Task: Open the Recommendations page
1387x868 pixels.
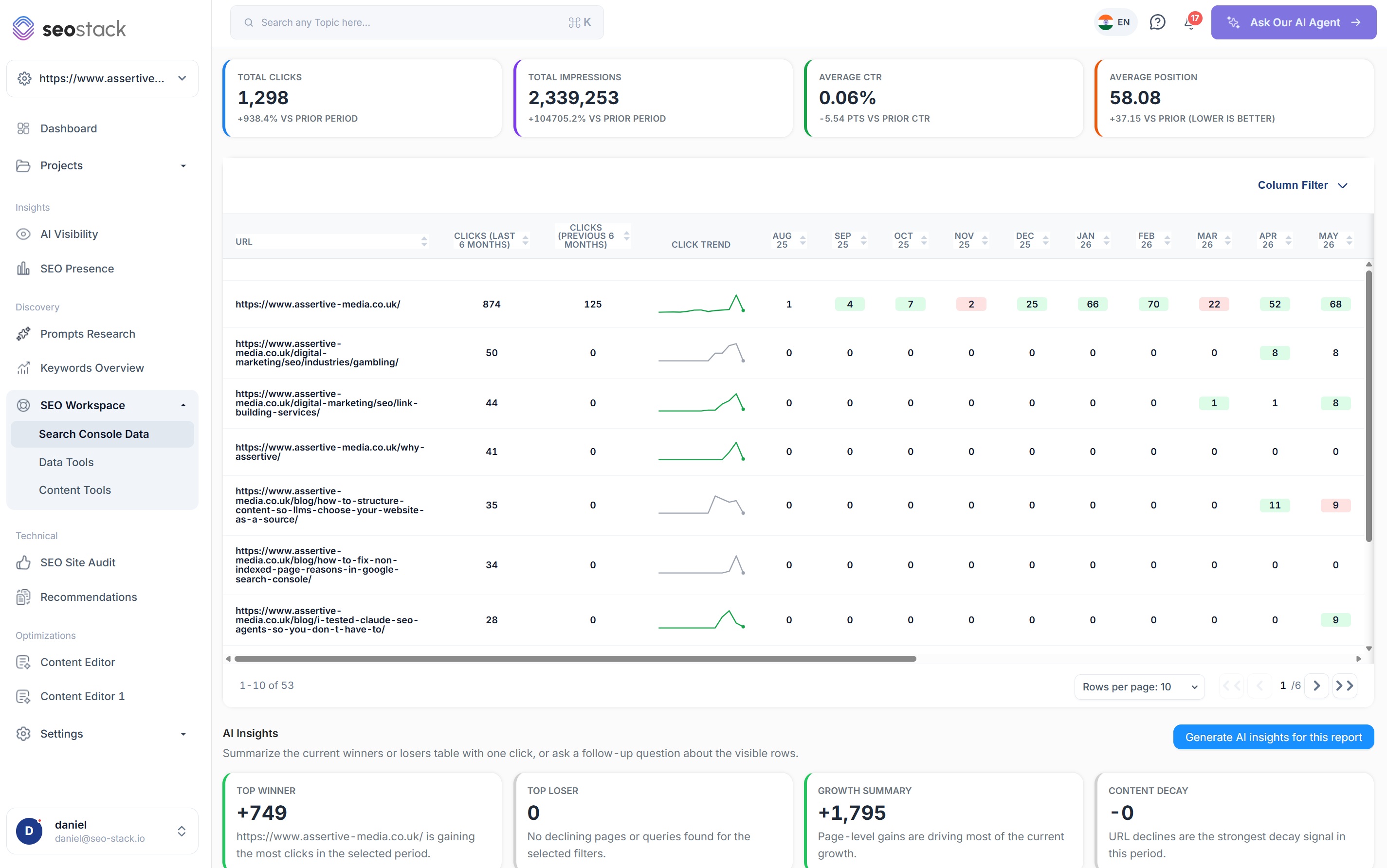Action: tap(89, 597)
